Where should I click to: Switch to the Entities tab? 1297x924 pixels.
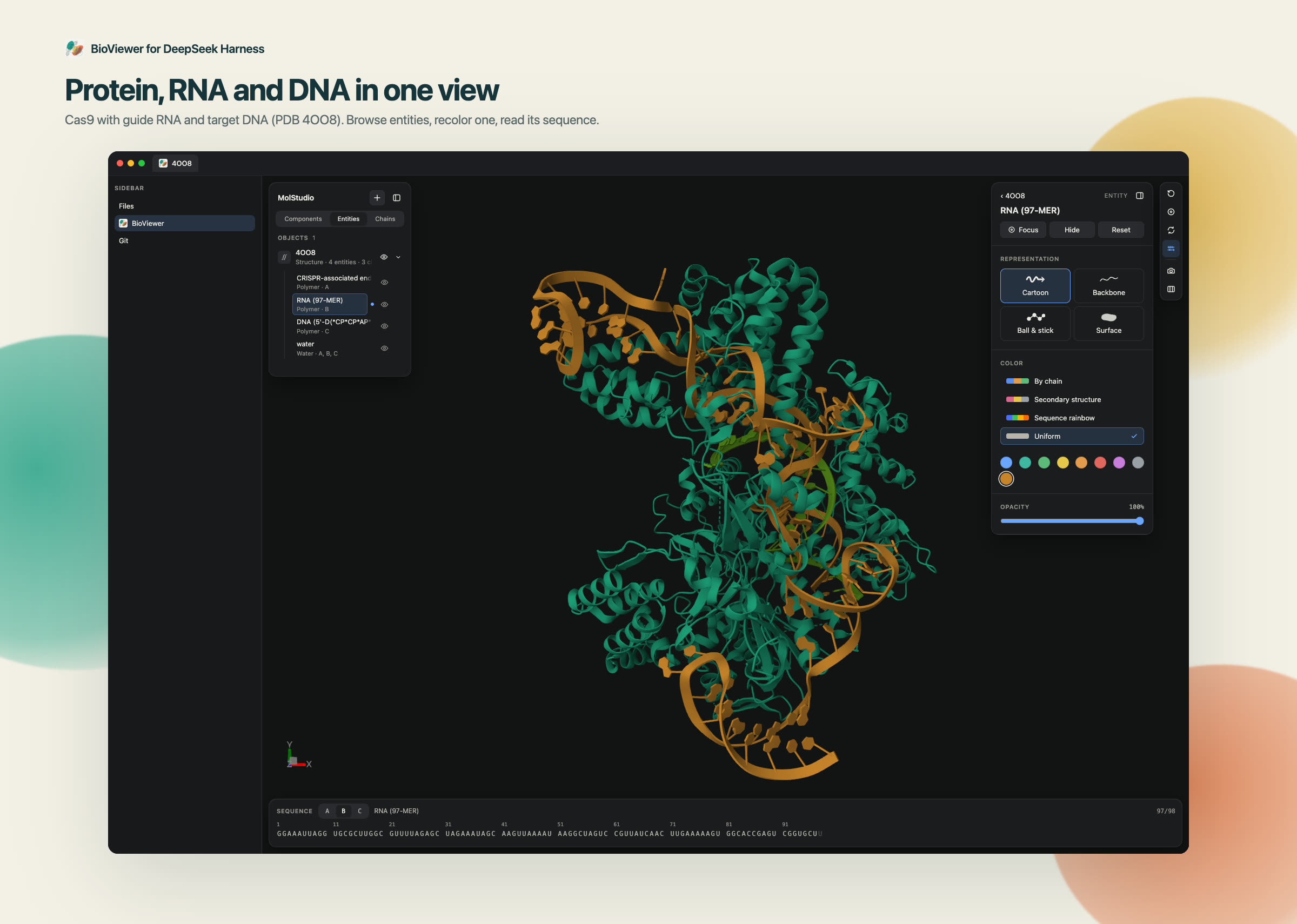click(348, 219)
